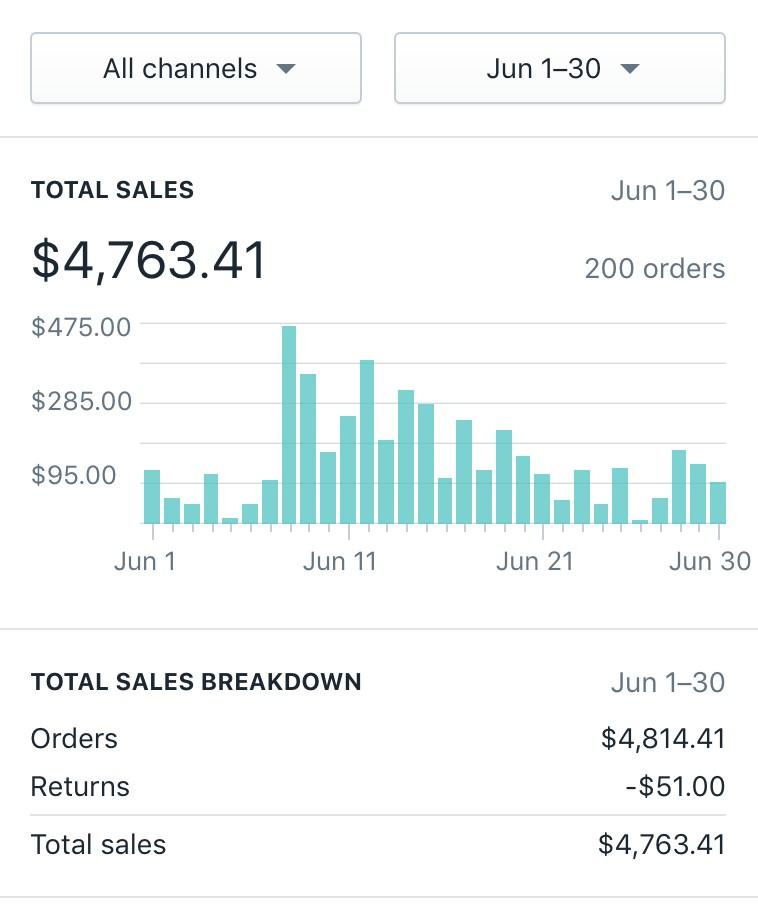Click the TOTAL SALES card heading
The height and width of the screenshot is (918, 758).
coord(112,190)
